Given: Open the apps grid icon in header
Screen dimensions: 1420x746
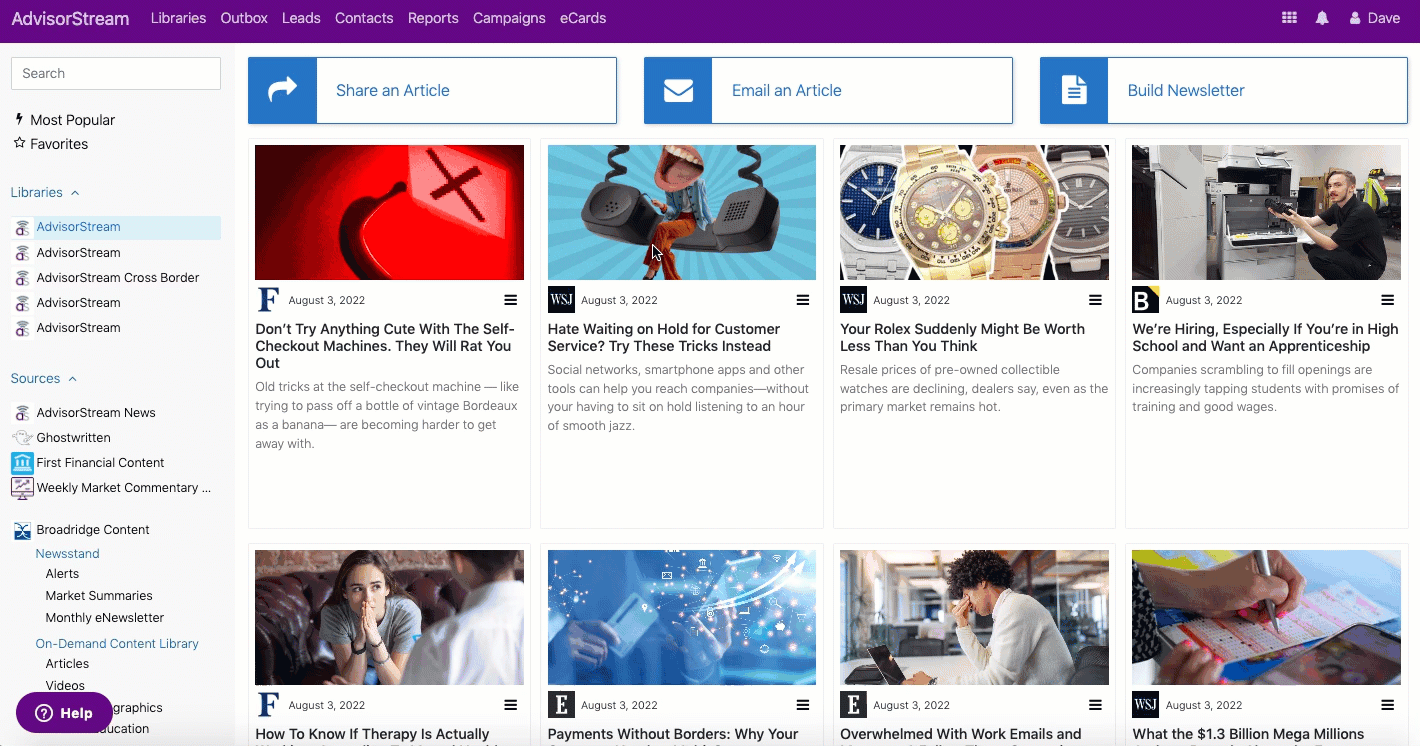Looking at the screenshot, I should pyautogui.click(x=1290, y=18).
